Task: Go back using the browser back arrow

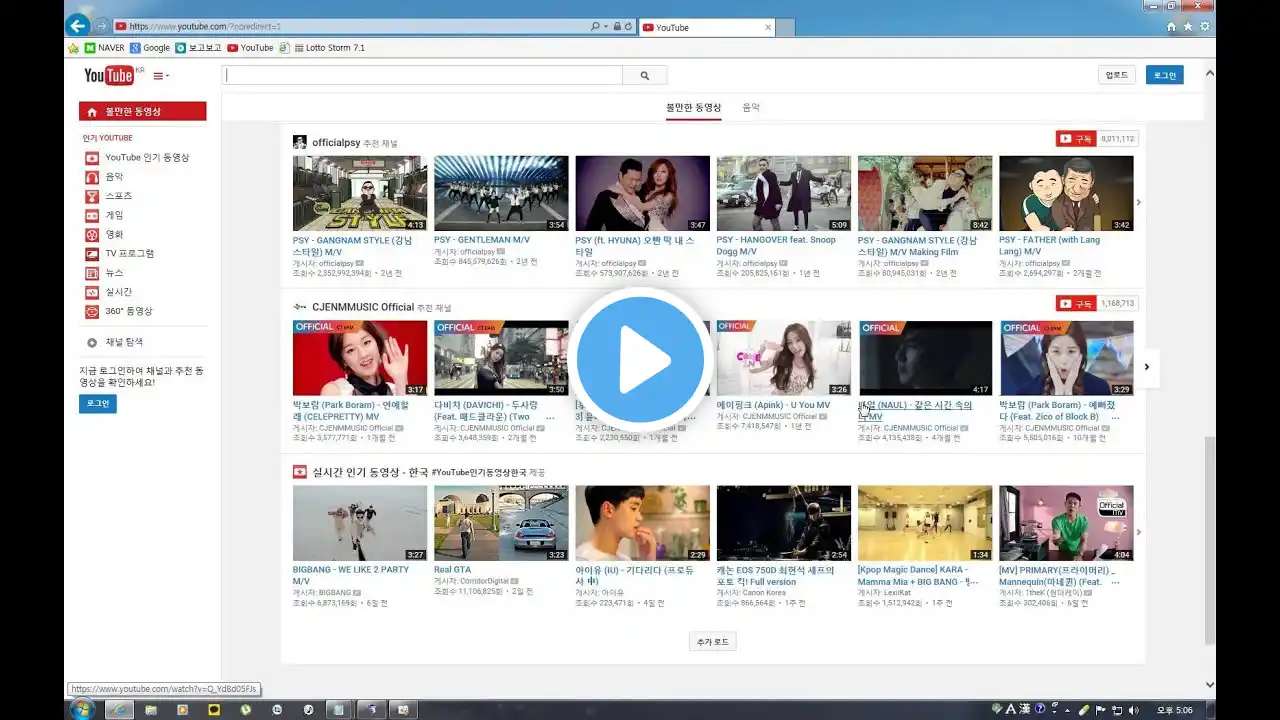Action: tap(78, 26)
